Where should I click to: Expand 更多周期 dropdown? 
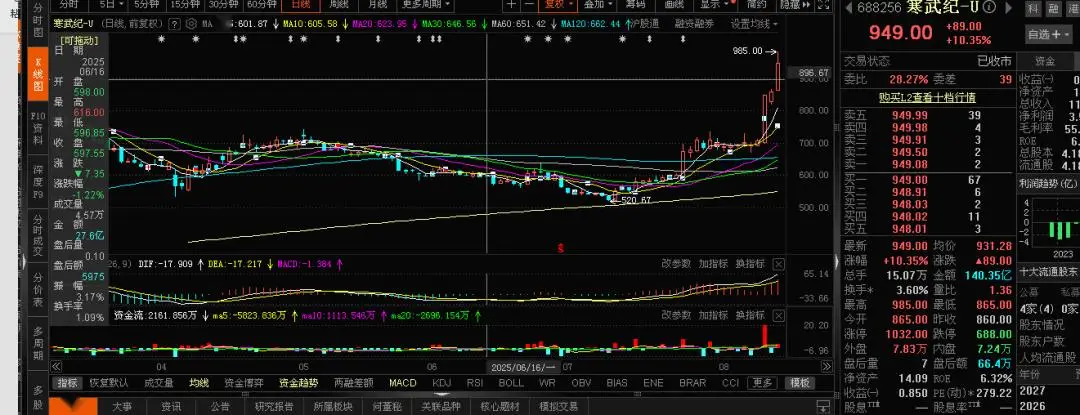[427, 4]
